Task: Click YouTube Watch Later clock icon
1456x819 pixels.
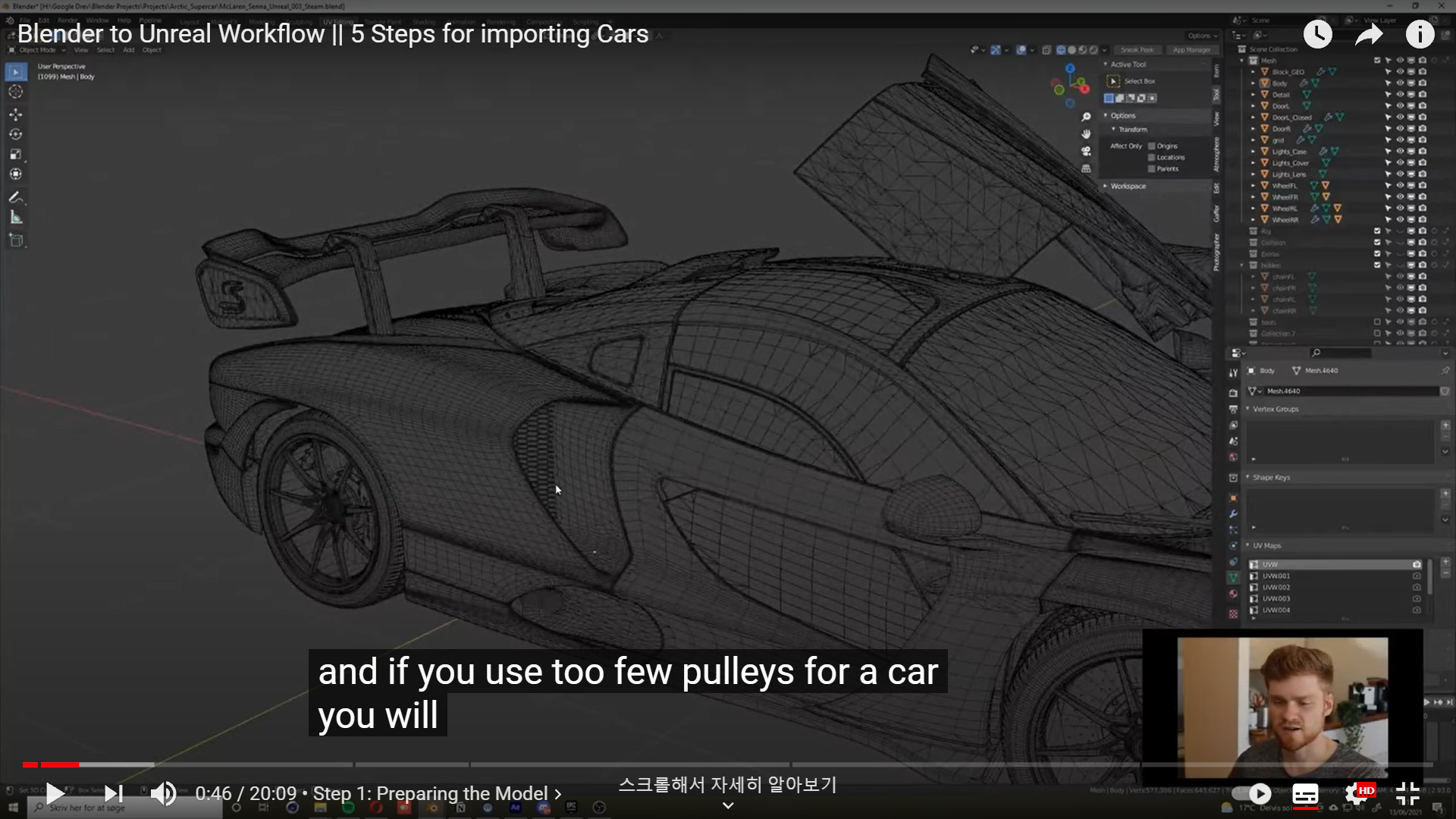Action: click(1317, 34)
